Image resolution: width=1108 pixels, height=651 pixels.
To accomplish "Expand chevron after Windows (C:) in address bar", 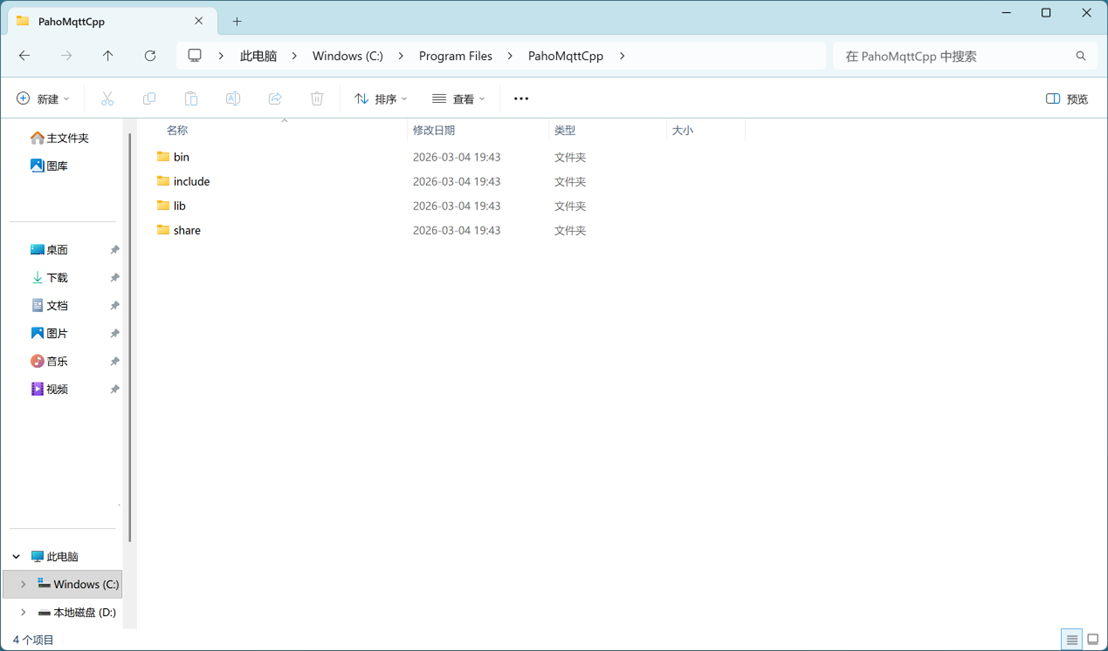I will [401, 56].
